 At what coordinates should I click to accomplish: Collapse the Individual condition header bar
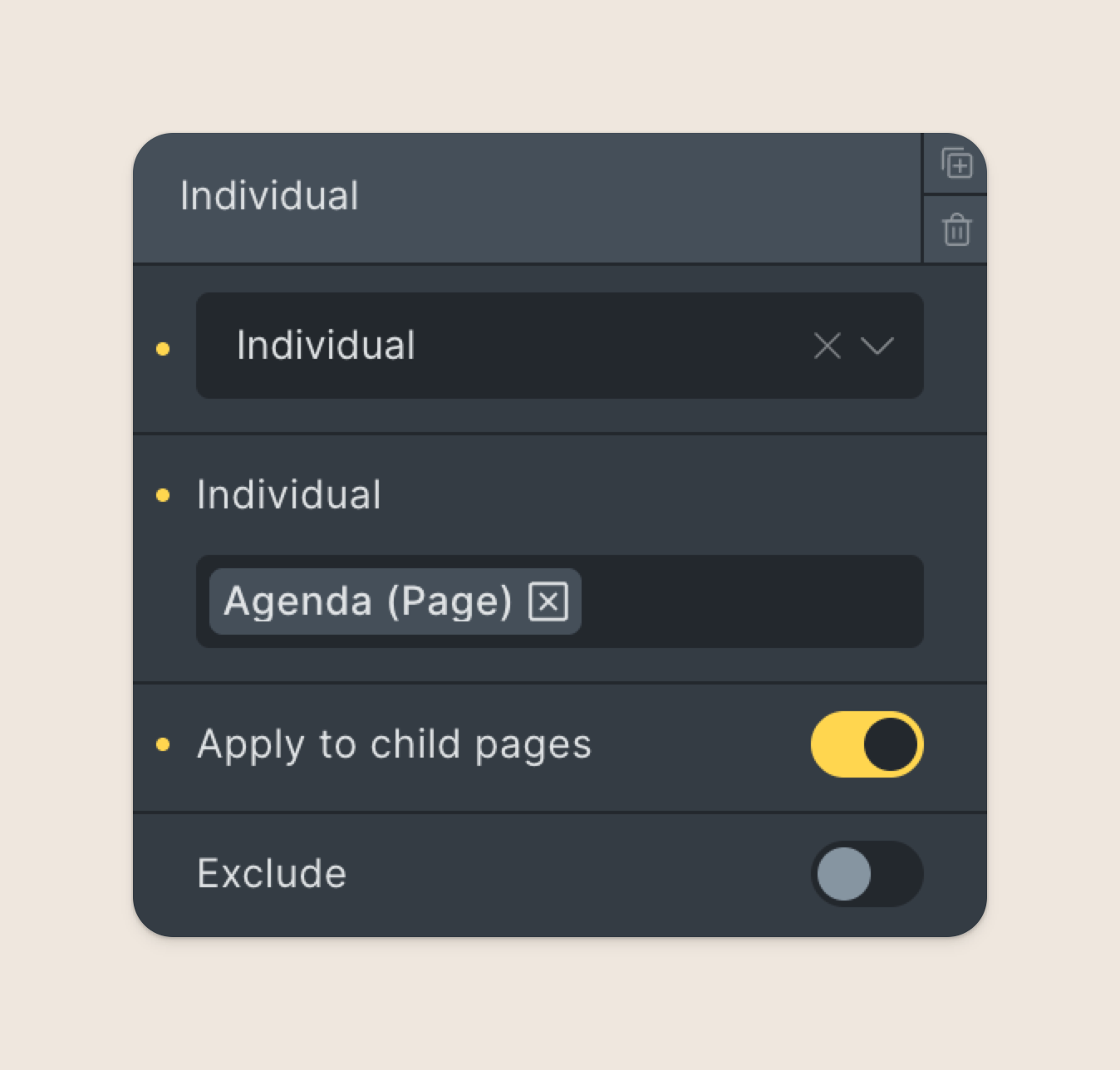click(527, 198)
